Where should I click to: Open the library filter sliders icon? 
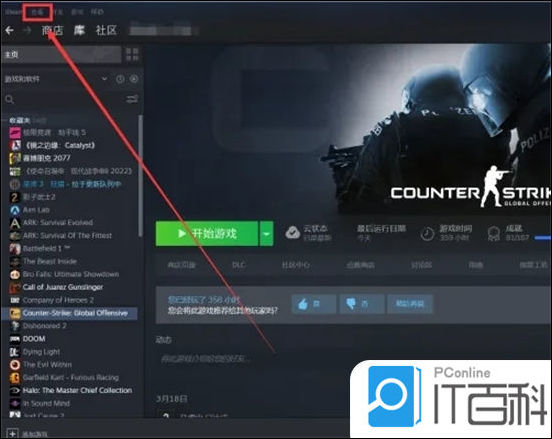tap(132, 100)
